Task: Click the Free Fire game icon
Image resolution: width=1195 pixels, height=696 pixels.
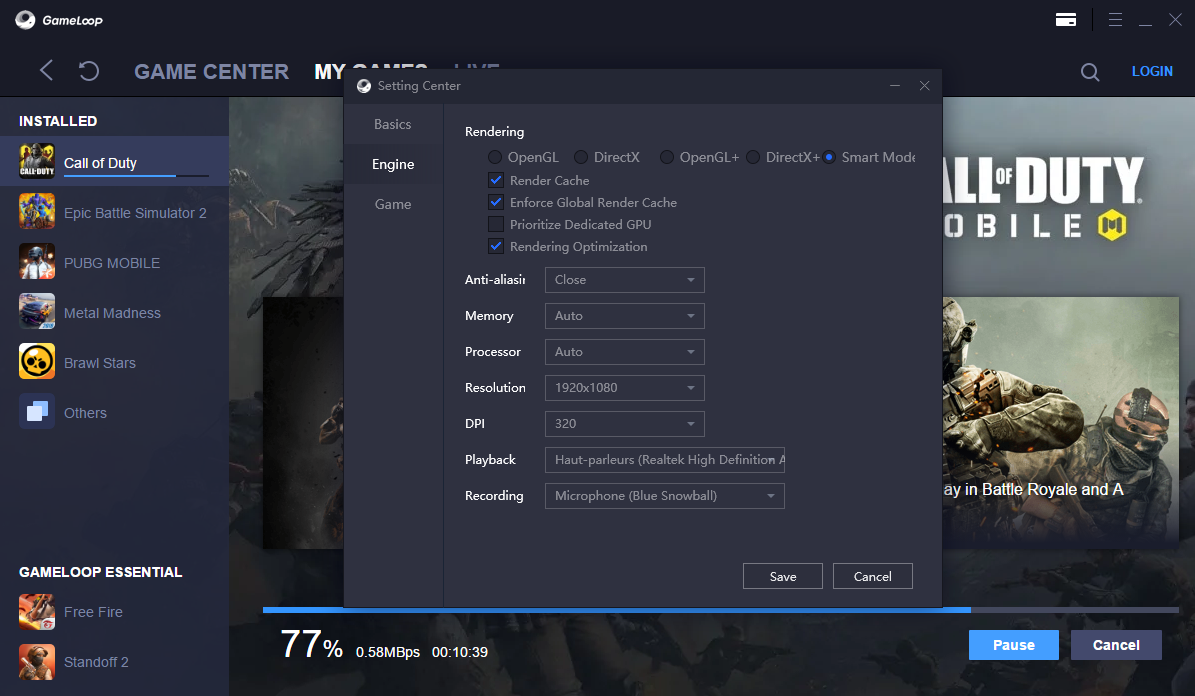Action: click(37, 611)
